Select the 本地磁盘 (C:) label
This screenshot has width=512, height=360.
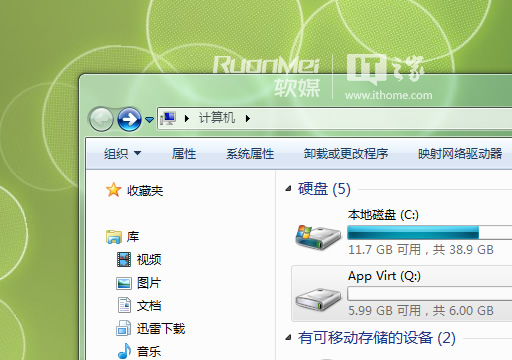pos(383,215)
